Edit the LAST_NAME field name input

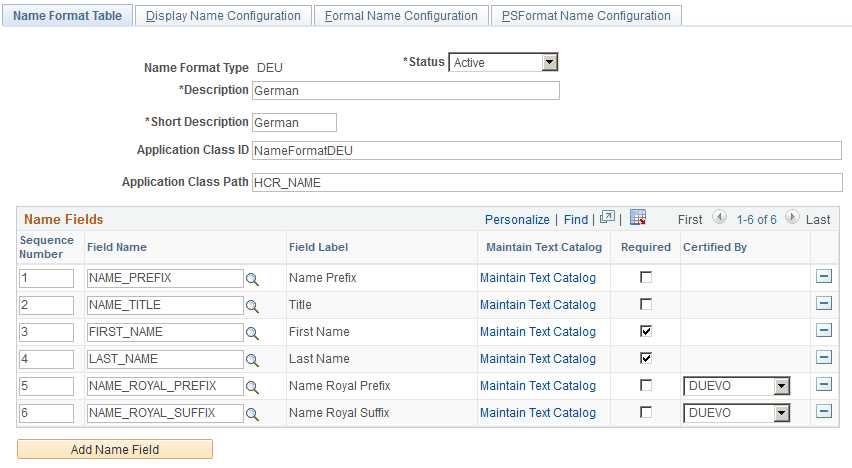coord(165,359)
